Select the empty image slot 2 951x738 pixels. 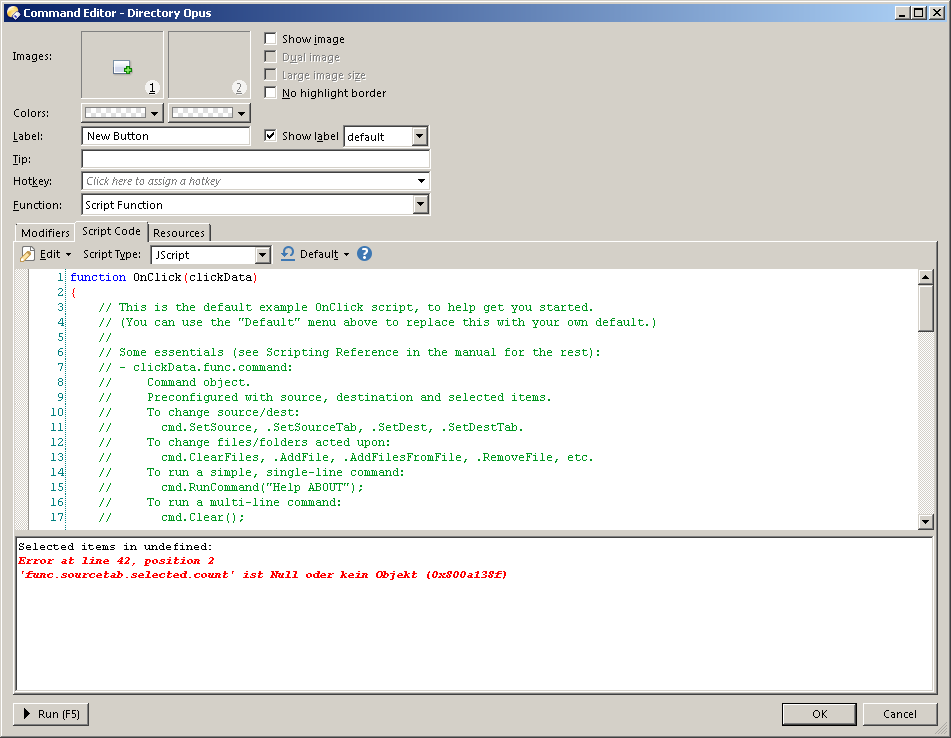[208, 62]
